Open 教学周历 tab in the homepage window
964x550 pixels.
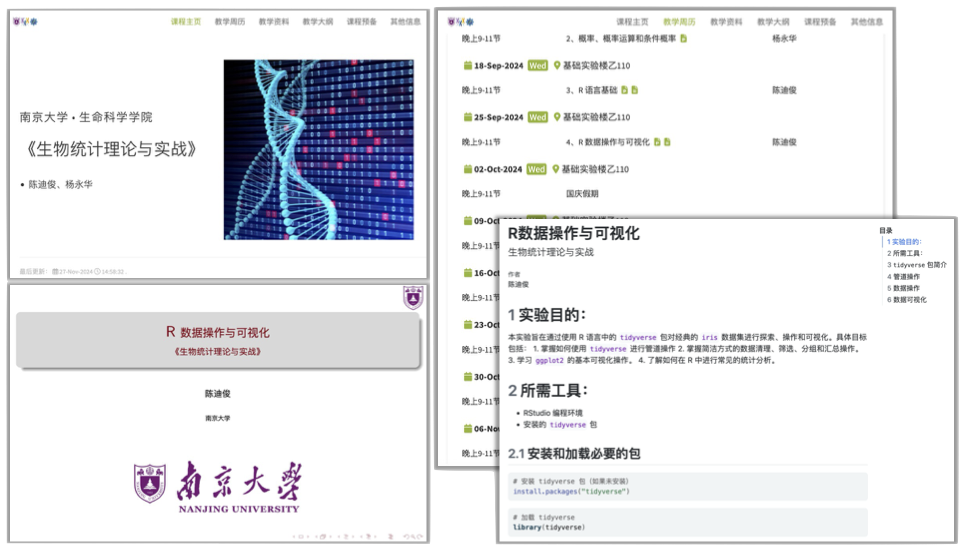click(x=229, y=21)
